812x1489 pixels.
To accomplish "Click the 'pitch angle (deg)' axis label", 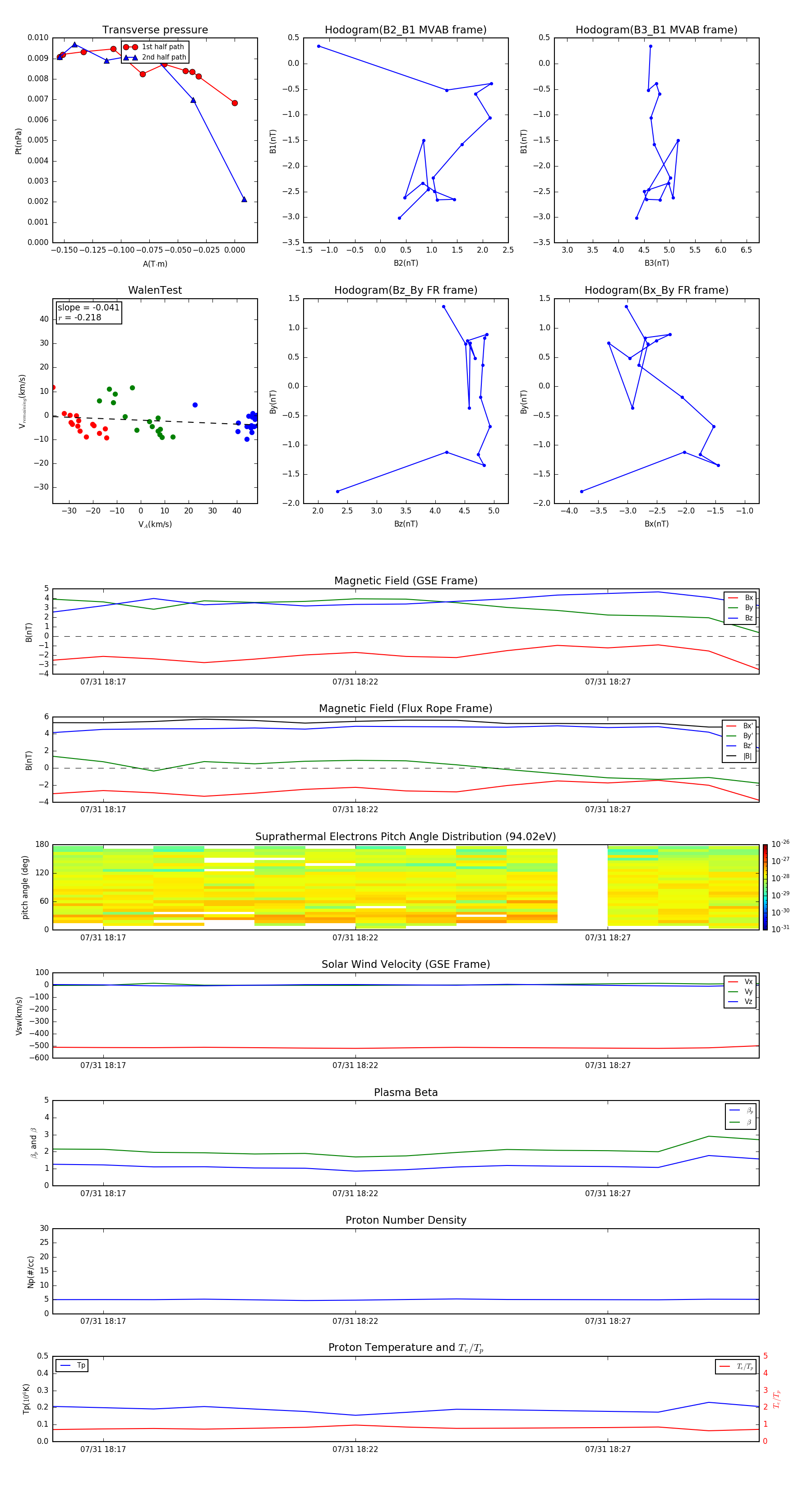I will 25,887.
